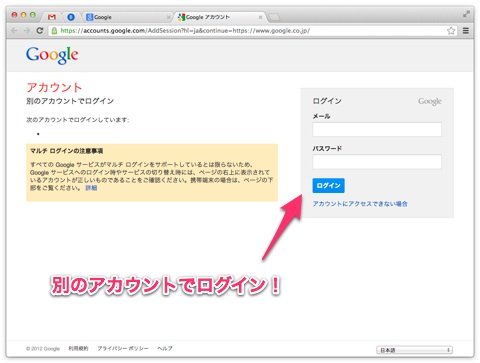Image resolution: width=480 pixels, height=363 pixels.
Task: Open a new browser tab
Action: 274,17
